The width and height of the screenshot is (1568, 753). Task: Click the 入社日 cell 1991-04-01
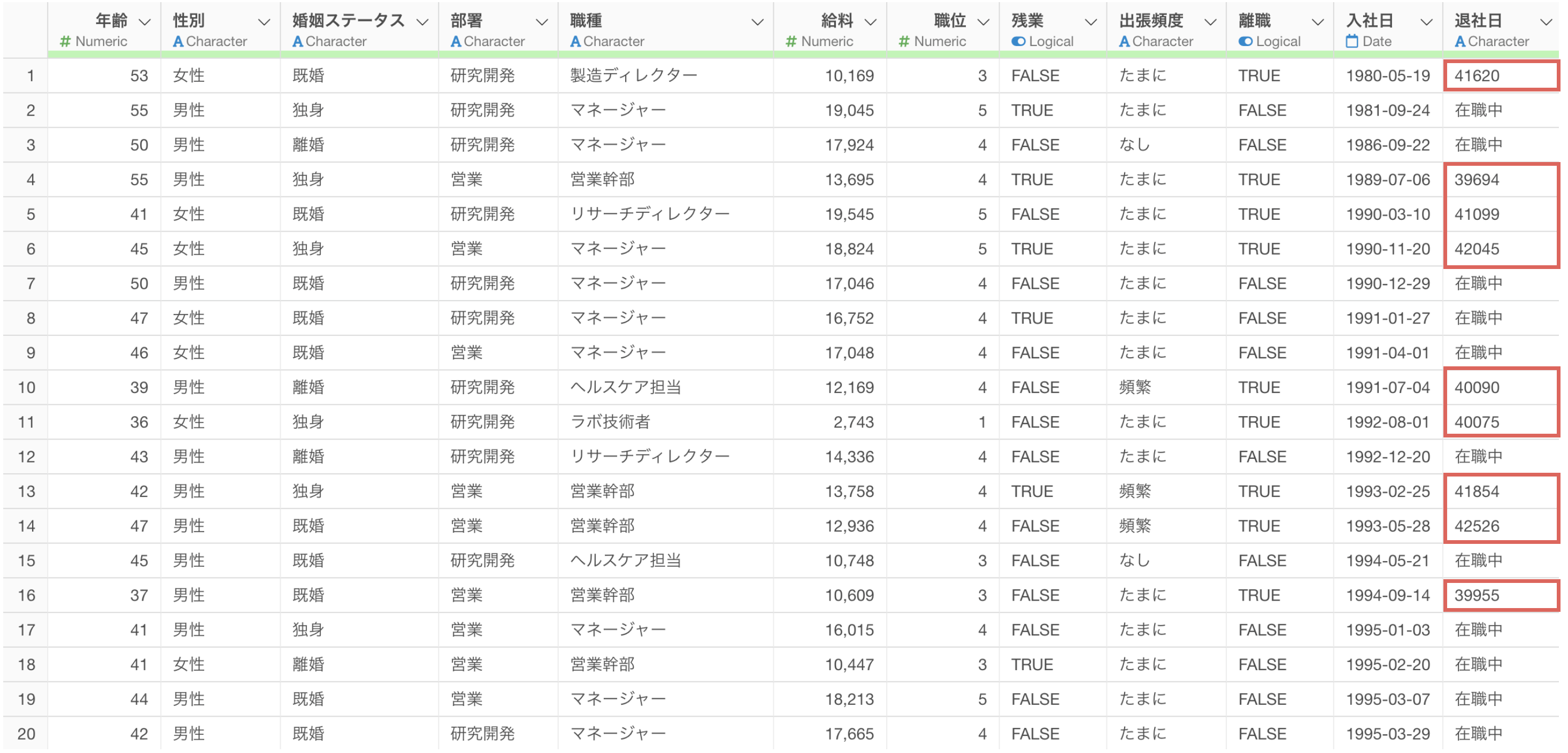[1388, 352]
